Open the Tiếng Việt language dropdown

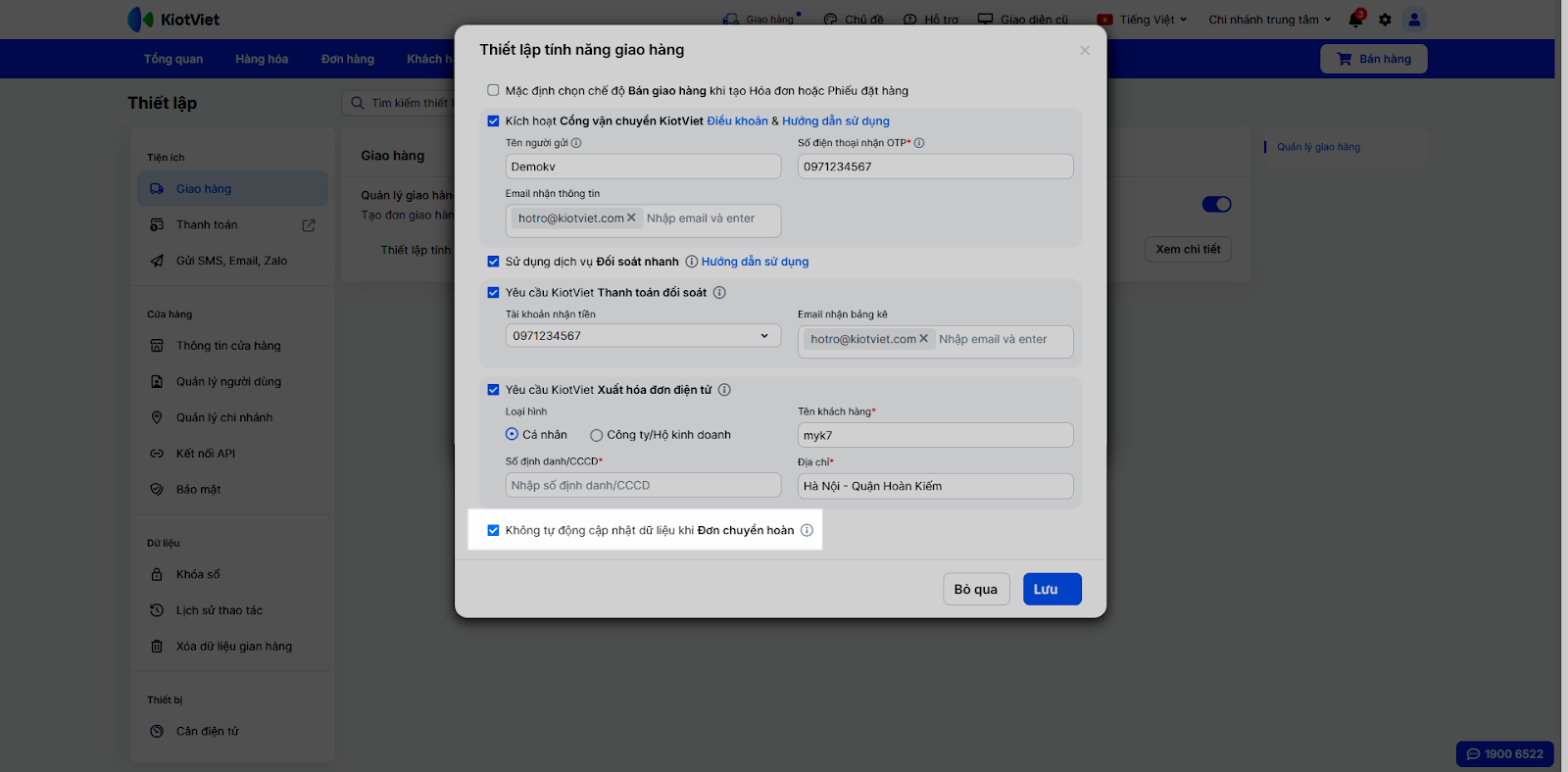tap(1143, 20)
